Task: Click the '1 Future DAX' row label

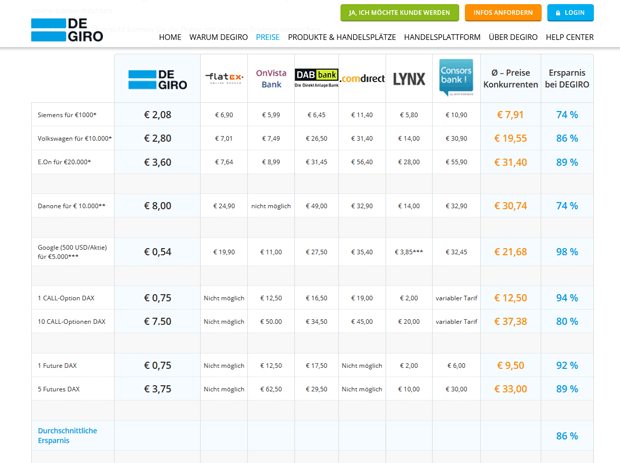Action: 57,366
